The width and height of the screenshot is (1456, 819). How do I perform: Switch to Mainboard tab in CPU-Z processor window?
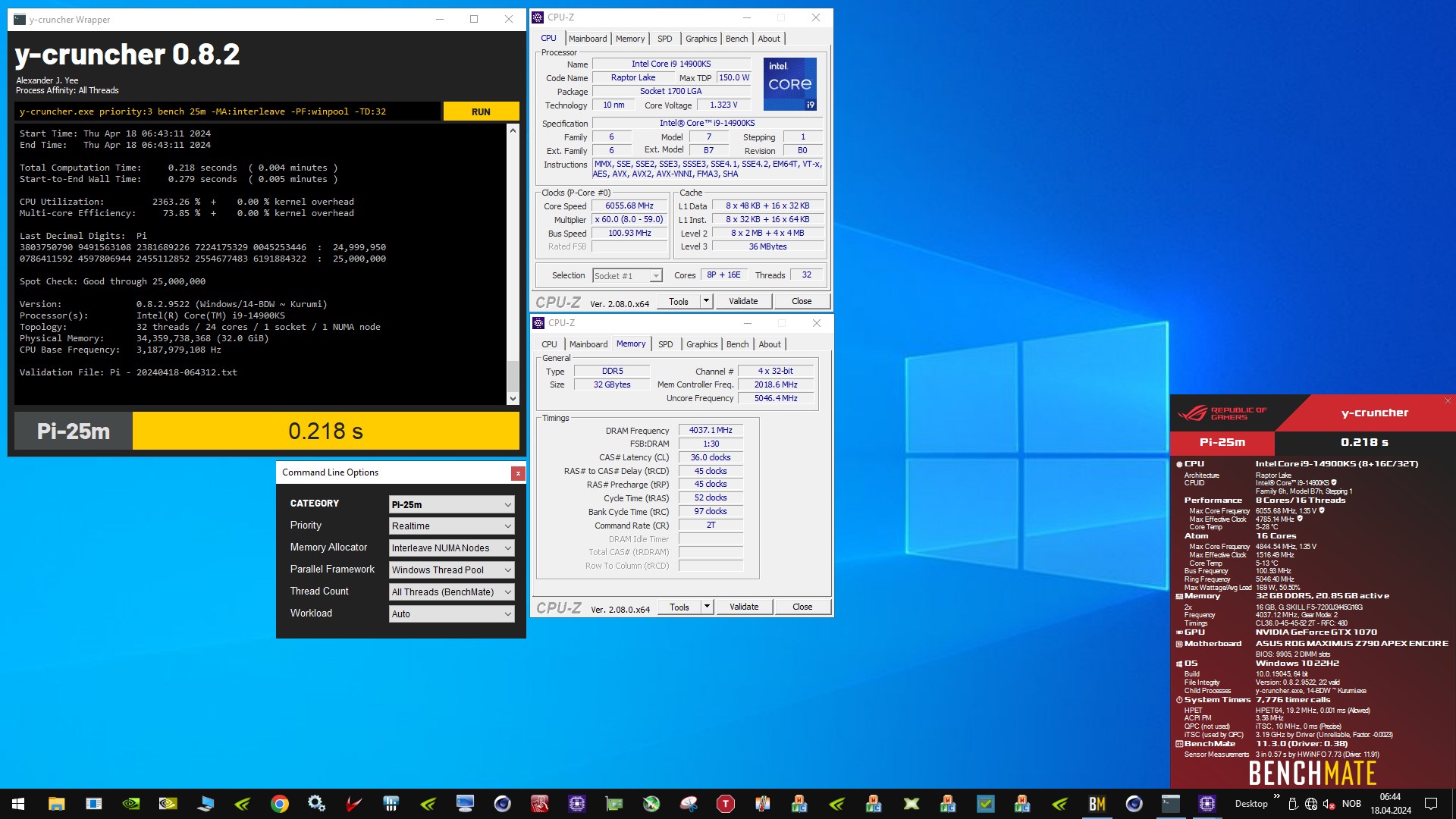588,39
